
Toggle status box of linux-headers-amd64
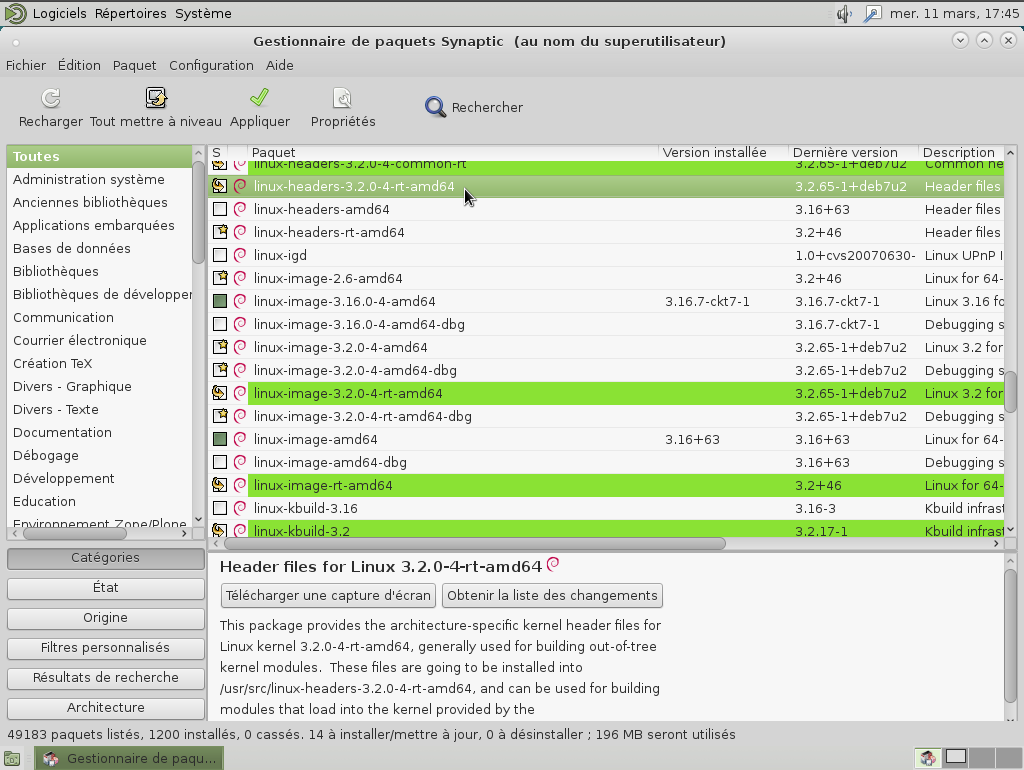[220, 209]
